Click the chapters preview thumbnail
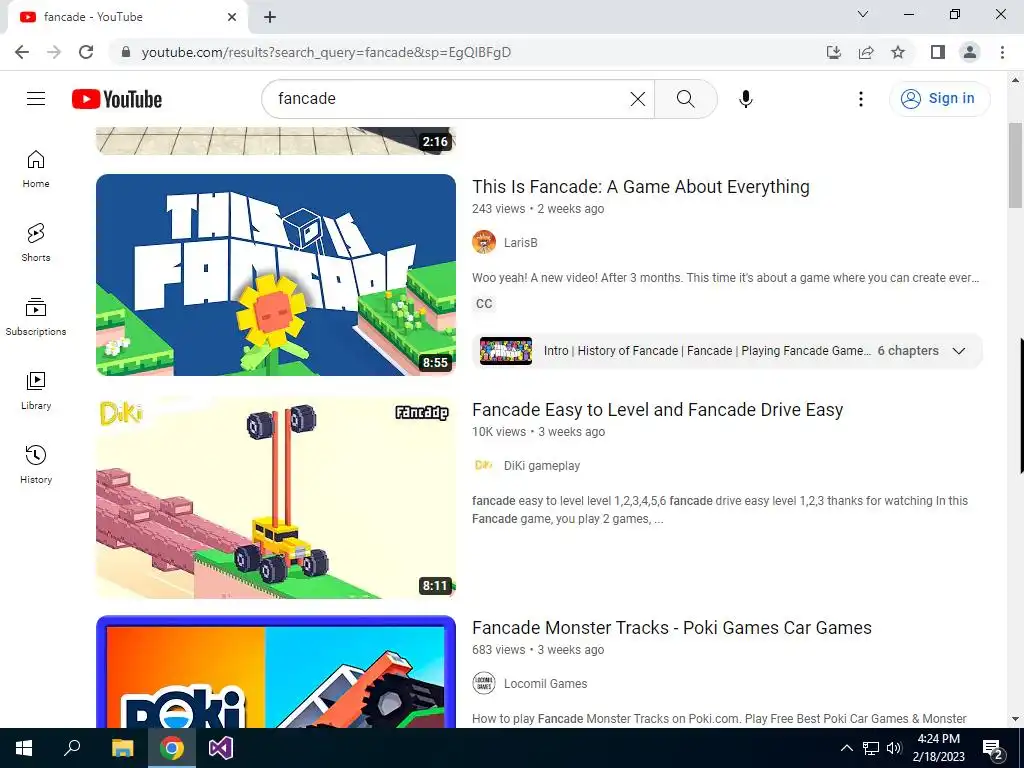 click(505, 351)
